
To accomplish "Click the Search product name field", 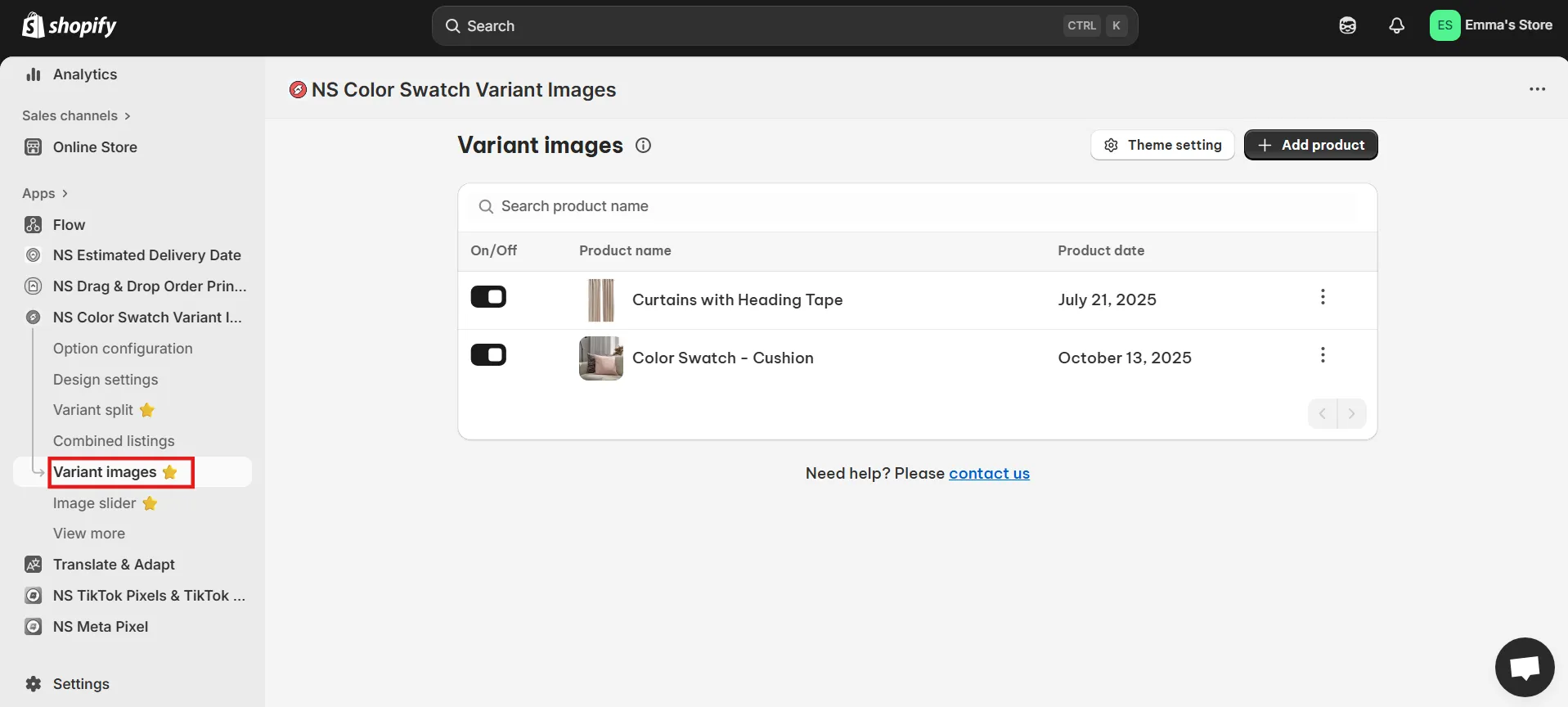I will [916, 206].
